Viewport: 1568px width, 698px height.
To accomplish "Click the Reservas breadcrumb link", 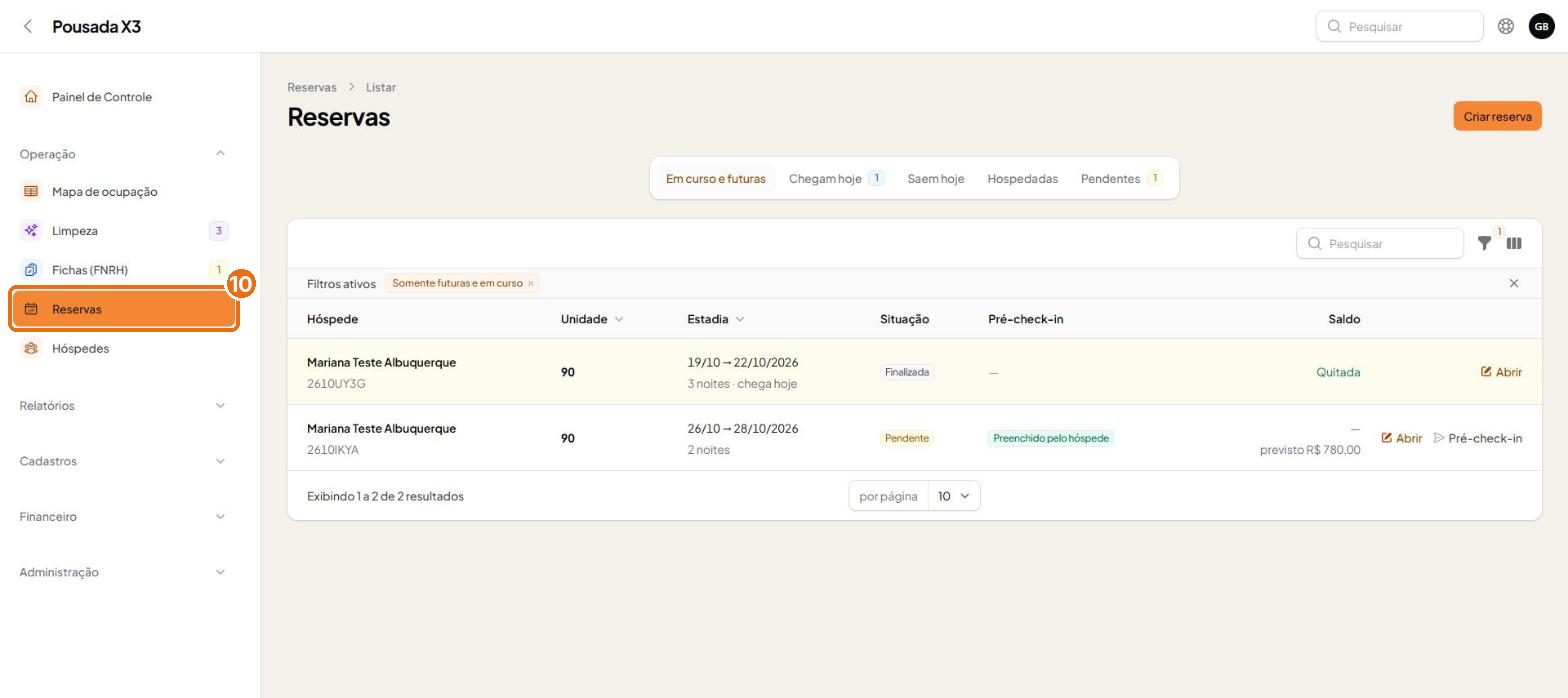I will tap(312, 88).
